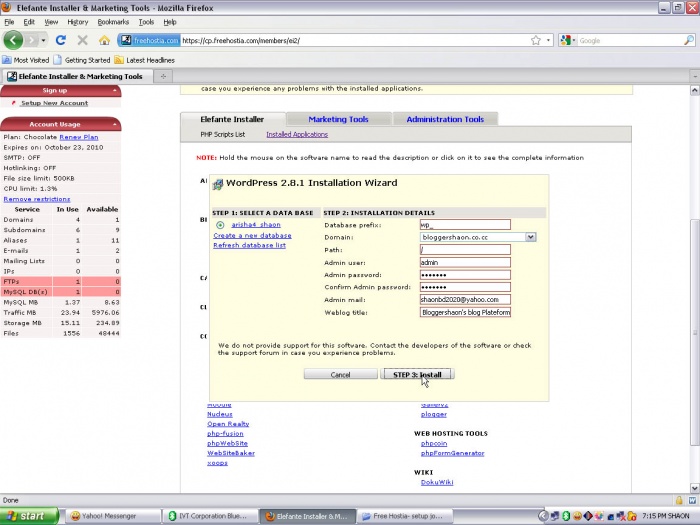700x525 pixels.
Task: Click the freehostia.com site identity badge
Action: point(149,40)
